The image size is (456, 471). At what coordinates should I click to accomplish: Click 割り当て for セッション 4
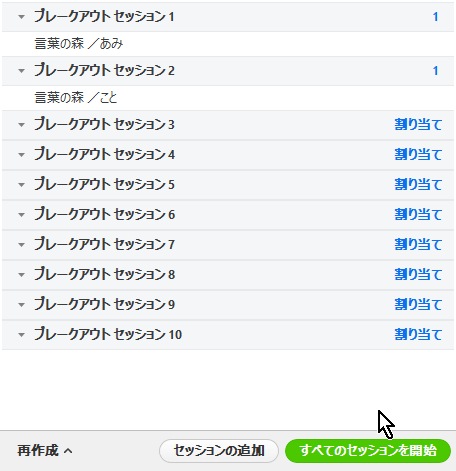pyautogui.click(x=418, y=155)
